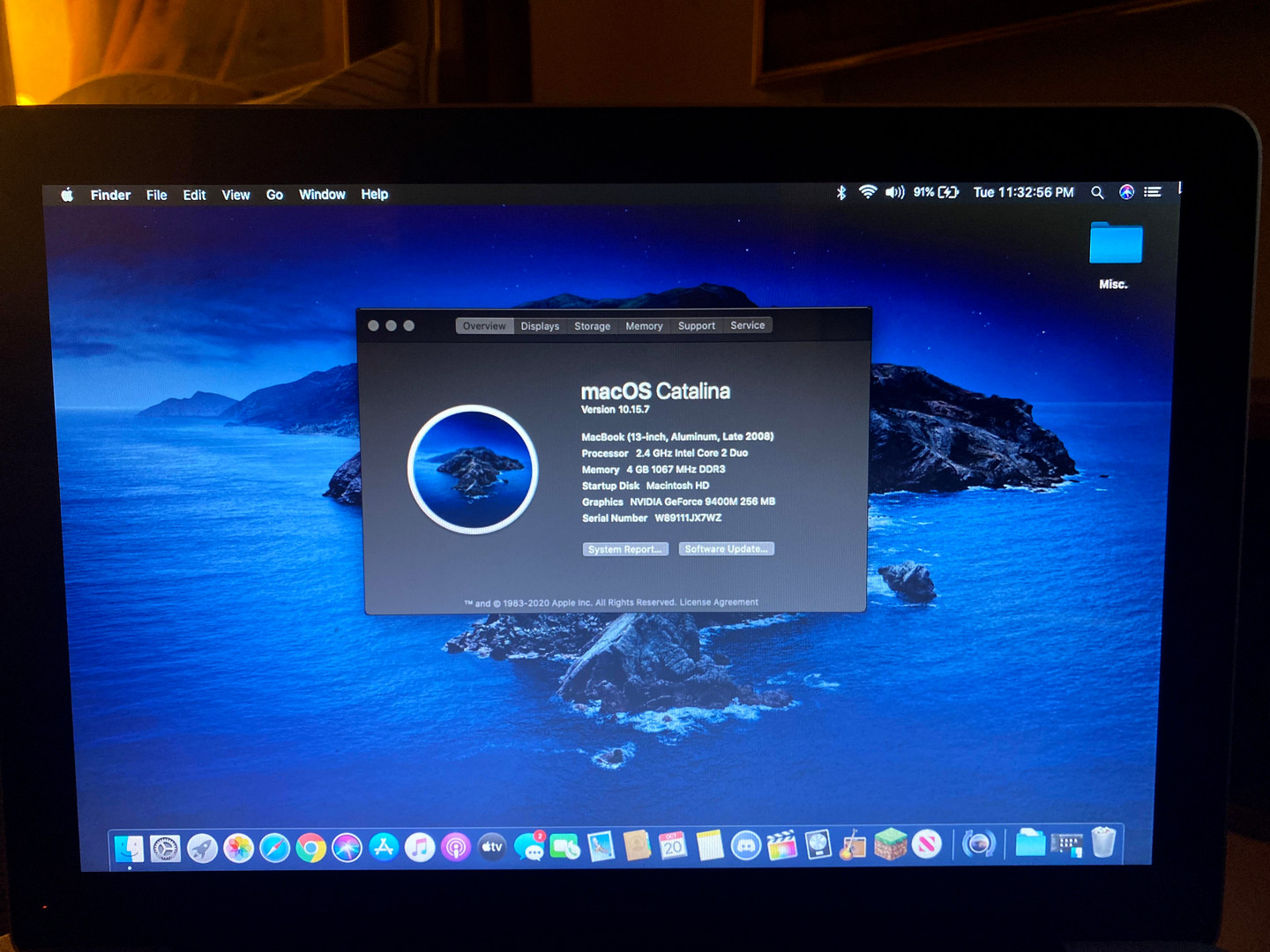
Task: Open the License Agreement link
Action: [x=719, y=602]
